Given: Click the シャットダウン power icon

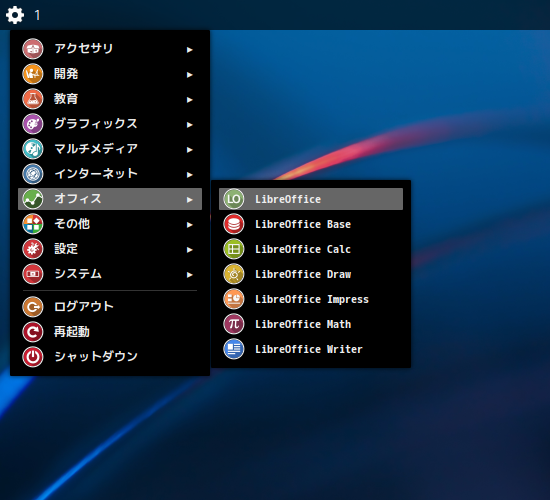Looking at the screenshot, I should [33, 357].
